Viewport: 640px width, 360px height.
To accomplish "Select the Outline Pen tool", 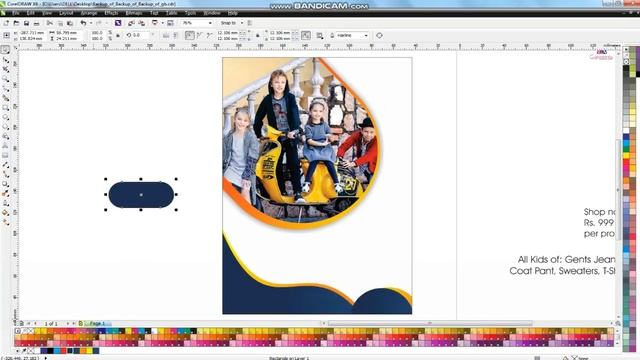I will pos(5,203).
